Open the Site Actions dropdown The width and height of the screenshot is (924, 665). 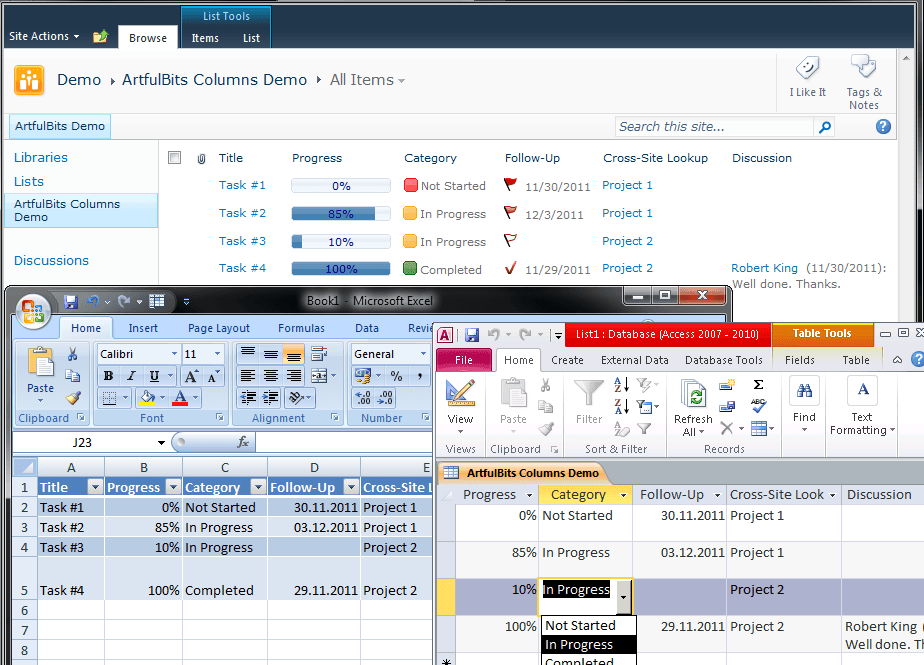[x=44, y=37]
